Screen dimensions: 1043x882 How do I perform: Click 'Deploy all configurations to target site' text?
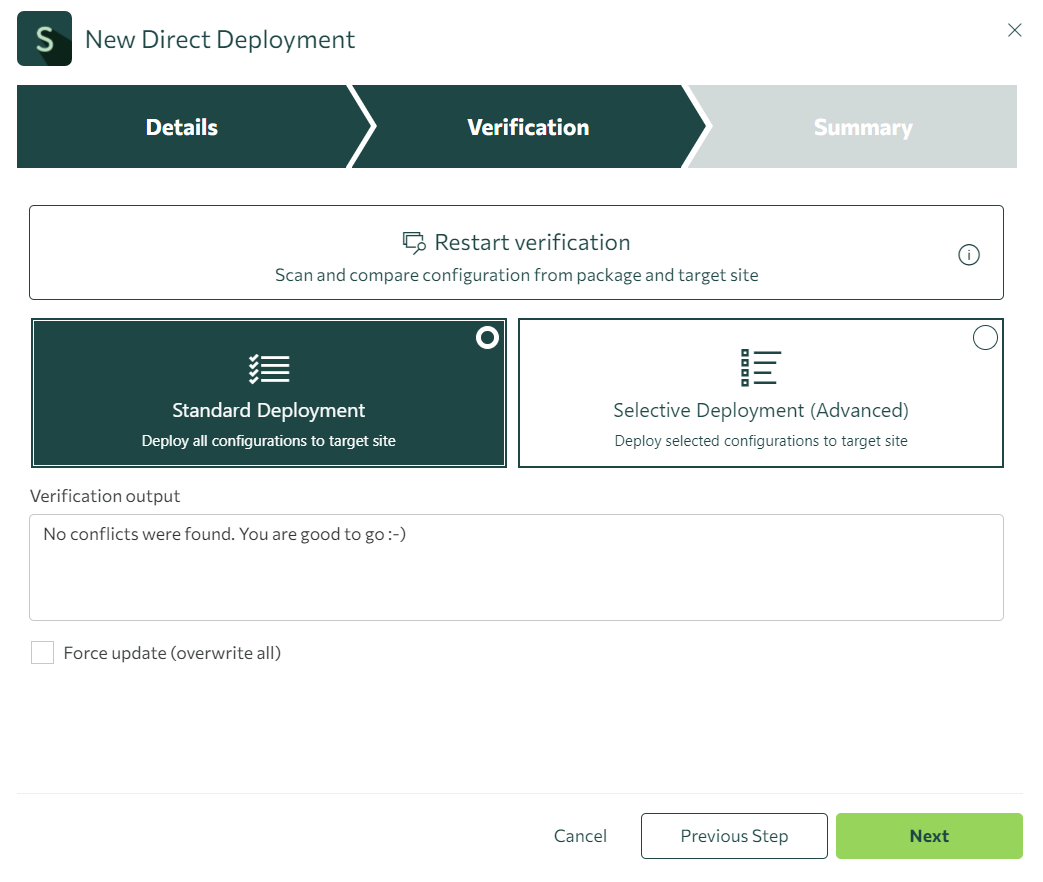point(269,441)
